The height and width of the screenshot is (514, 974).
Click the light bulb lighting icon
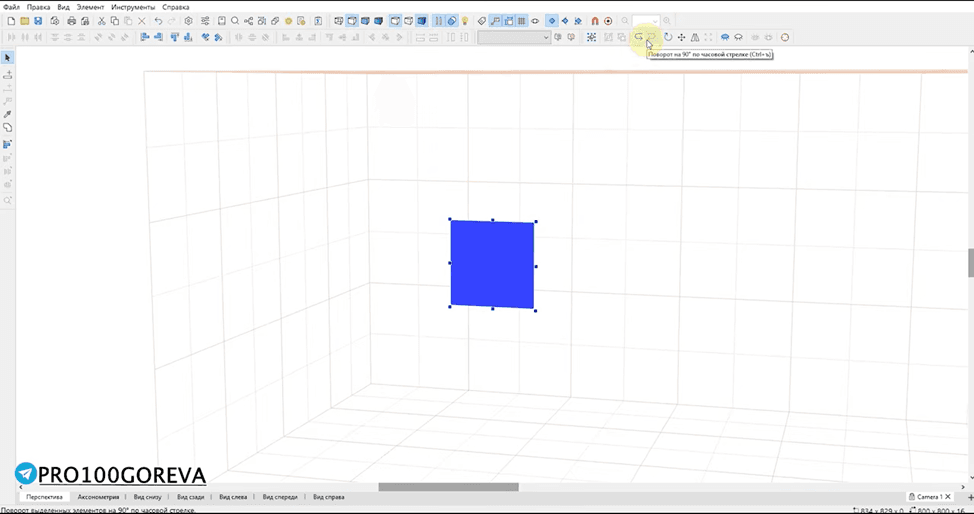pos(465,21)
